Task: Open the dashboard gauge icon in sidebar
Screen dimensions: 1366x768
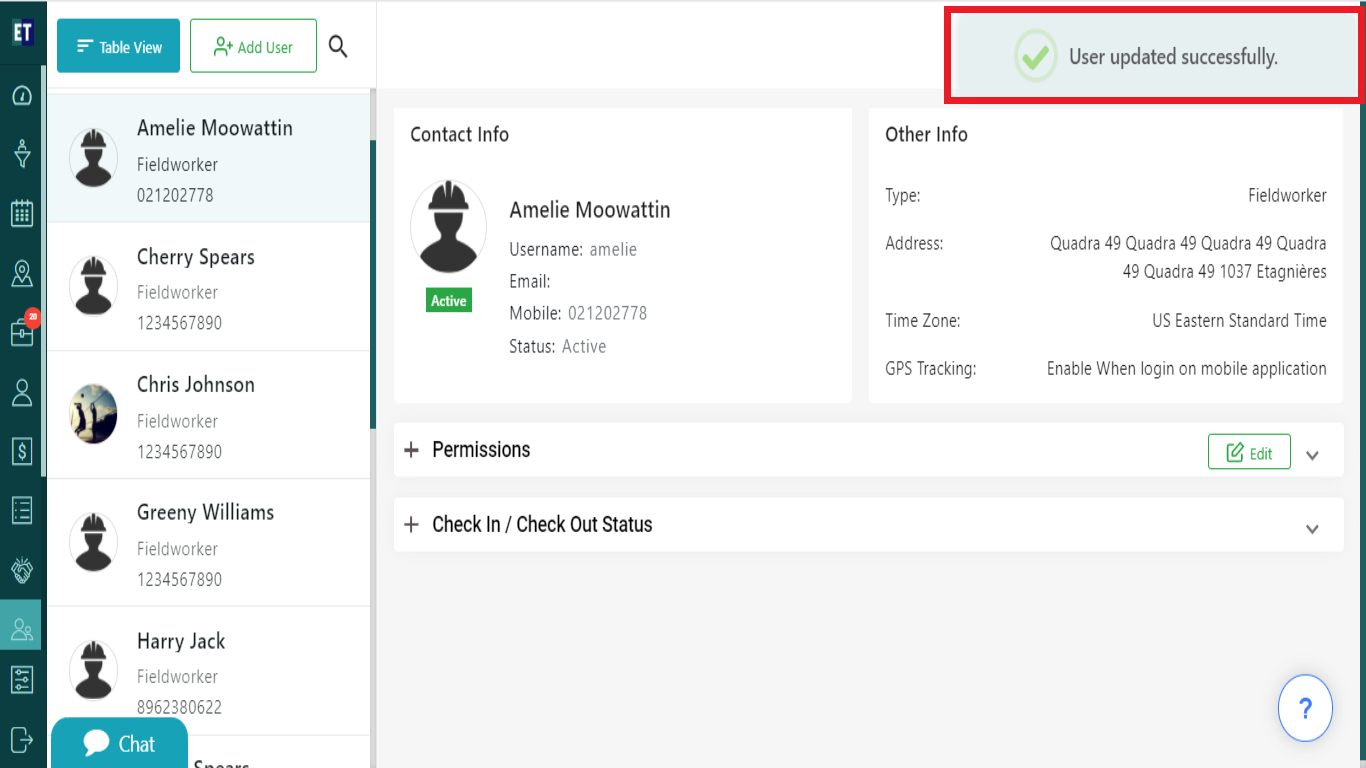Action: coord(22,96)
